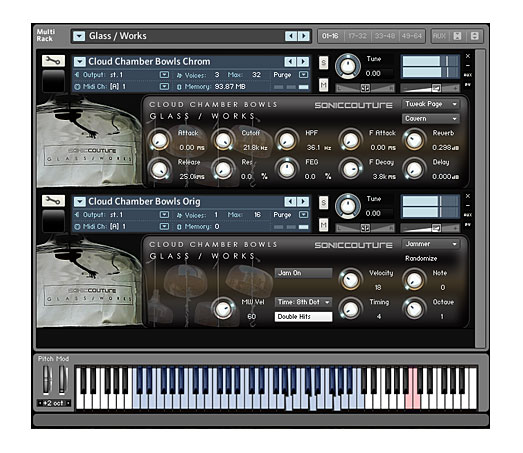Click keyboard octave shift down arrow
The height and width of the screenshot is (453, 523).
click(x=40, y=403)
